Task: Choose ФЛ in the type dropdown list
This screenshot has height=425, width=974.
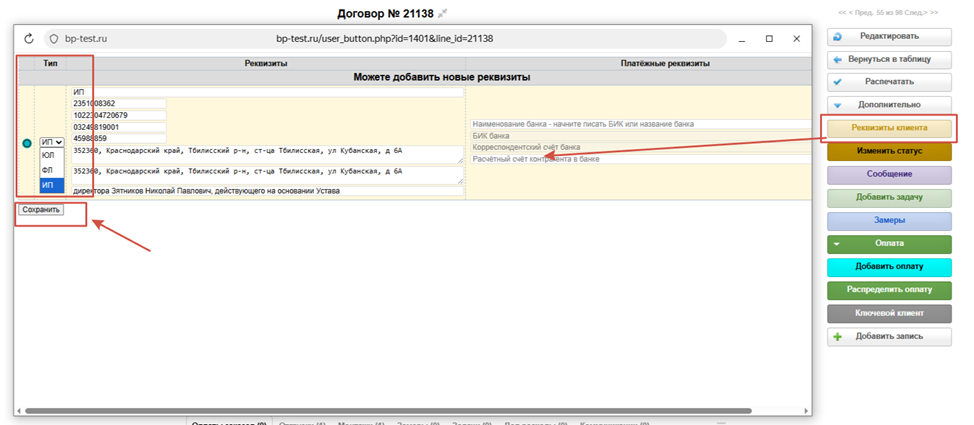Action: 48,171
